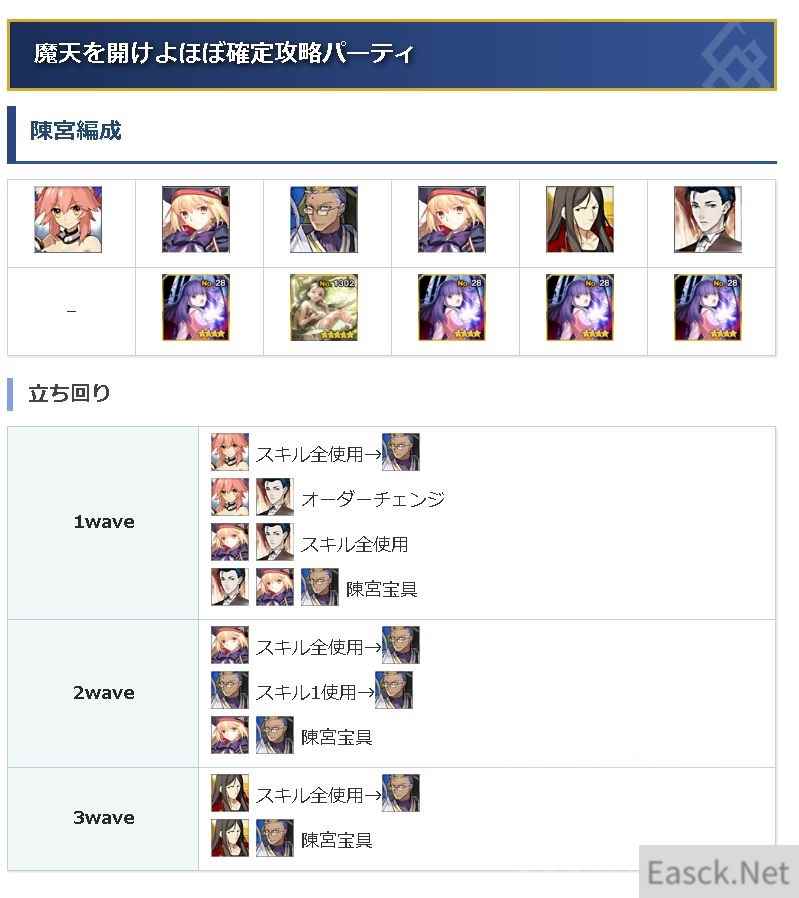Click the 魔天を開けよほぼ確定攻略パーティ banner

click(x=392, y=55)
